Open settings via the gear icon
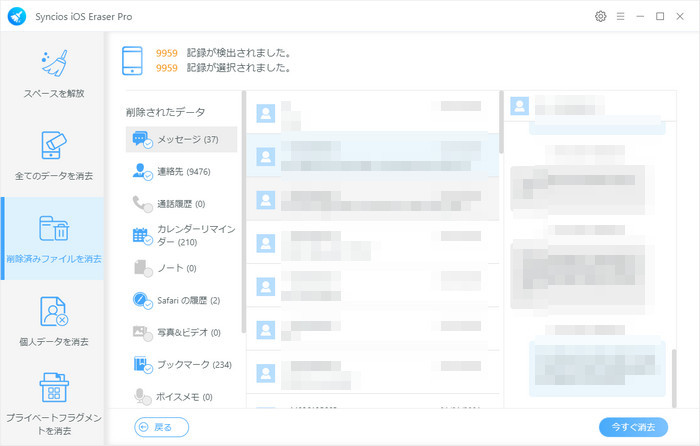The width and height of the screenshot is (700, 446). click(600, 17)
